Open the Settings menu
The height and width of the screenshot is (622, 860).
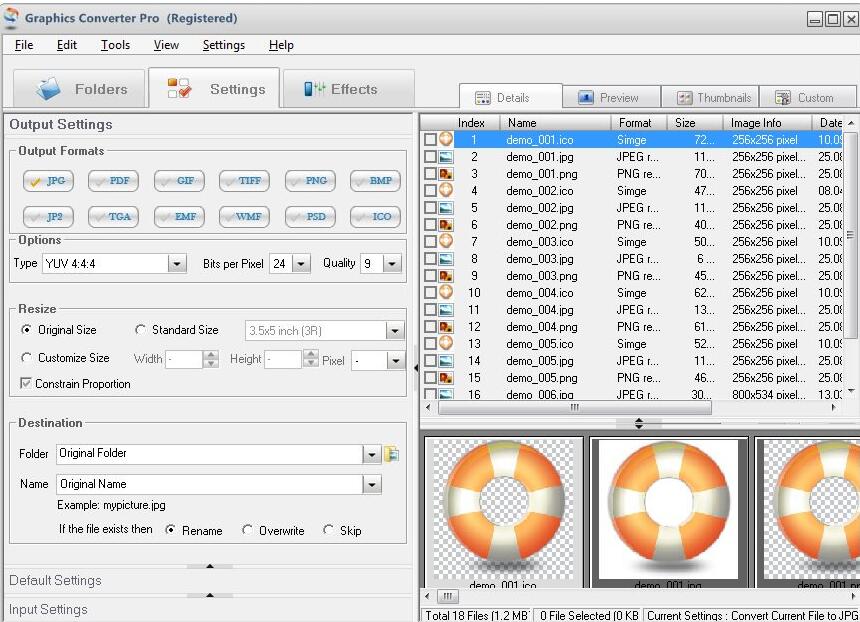(x=224, y=45)
